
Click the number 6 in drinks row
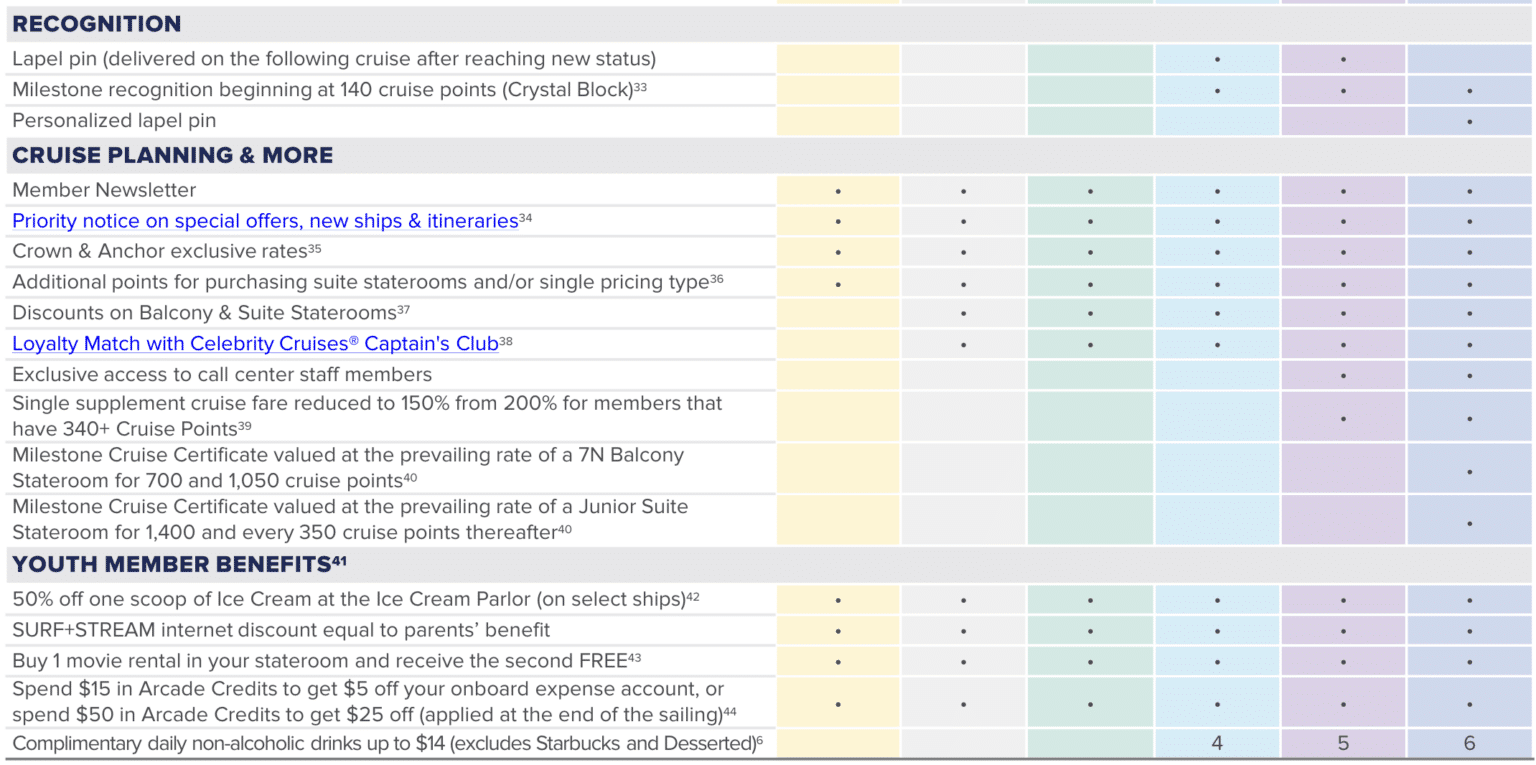point(1469,744)
